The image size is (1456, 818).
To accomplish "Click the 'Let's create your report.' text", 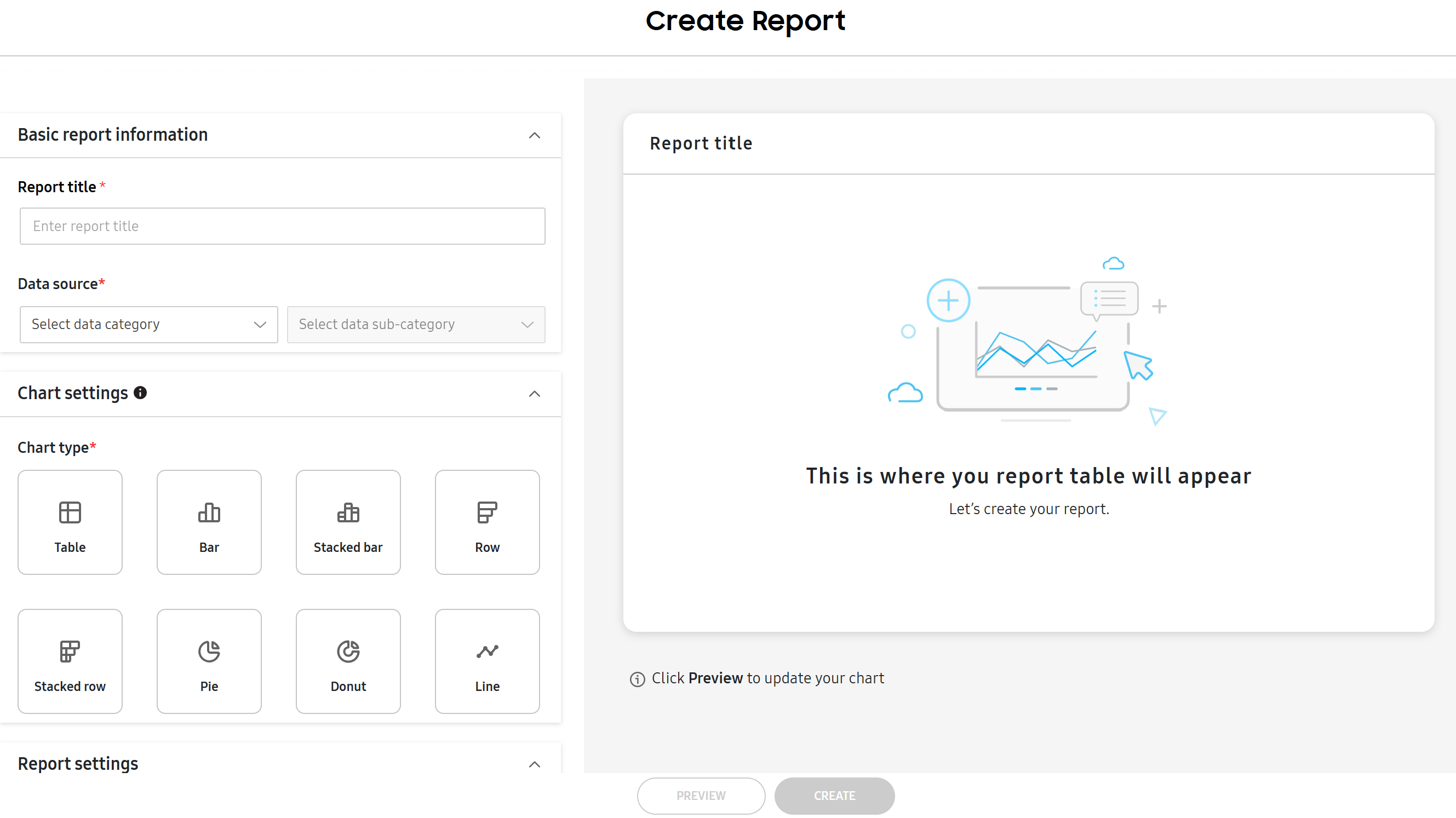I will point(1029,509).
